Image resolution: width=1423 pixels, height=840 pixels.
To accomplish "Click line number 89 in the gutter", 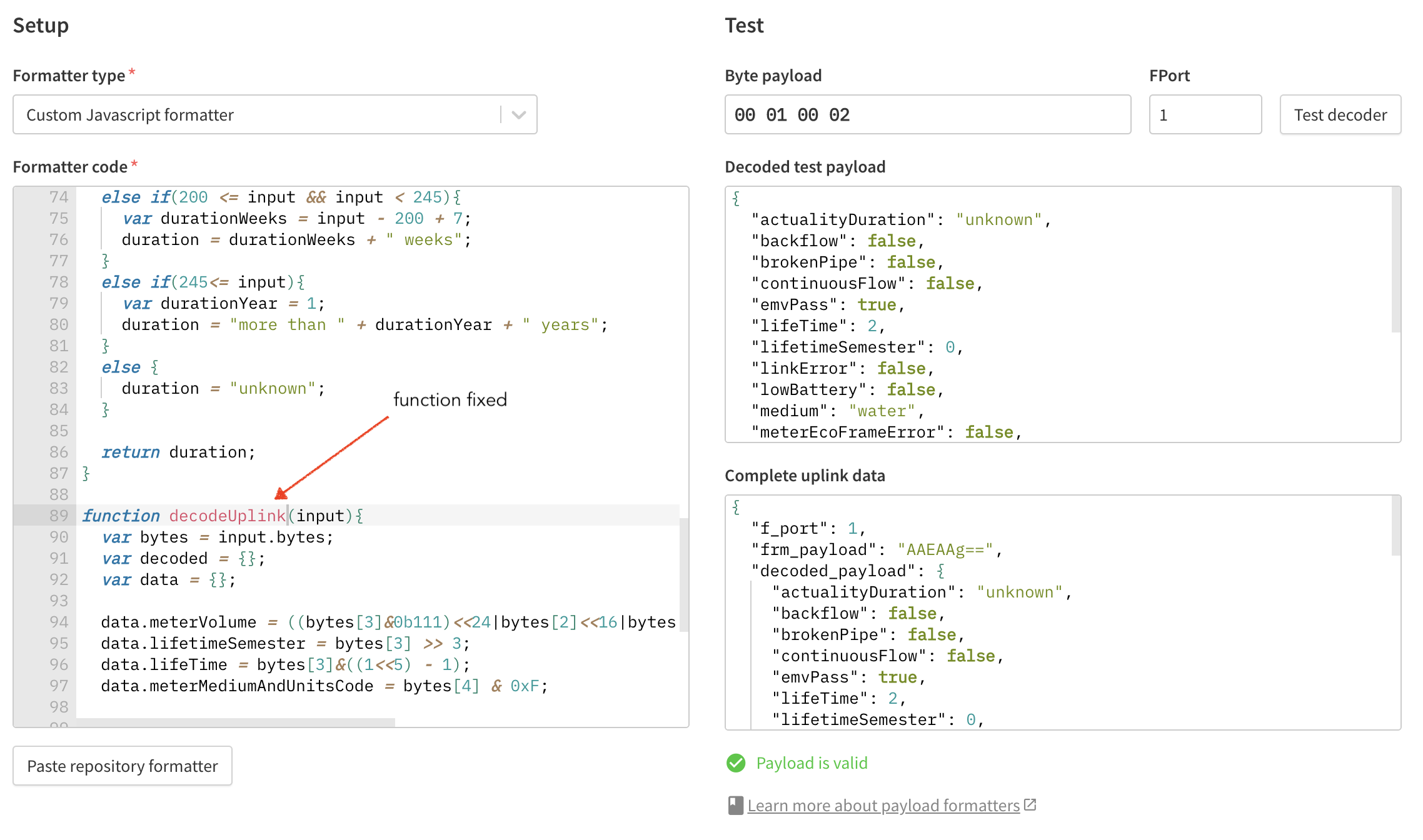I will [58, 516].
